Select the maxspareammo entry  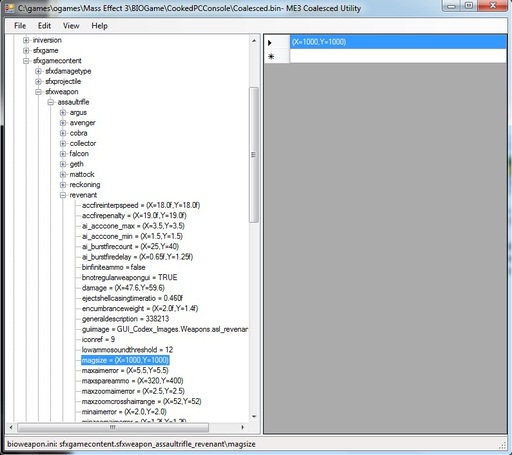133,381
